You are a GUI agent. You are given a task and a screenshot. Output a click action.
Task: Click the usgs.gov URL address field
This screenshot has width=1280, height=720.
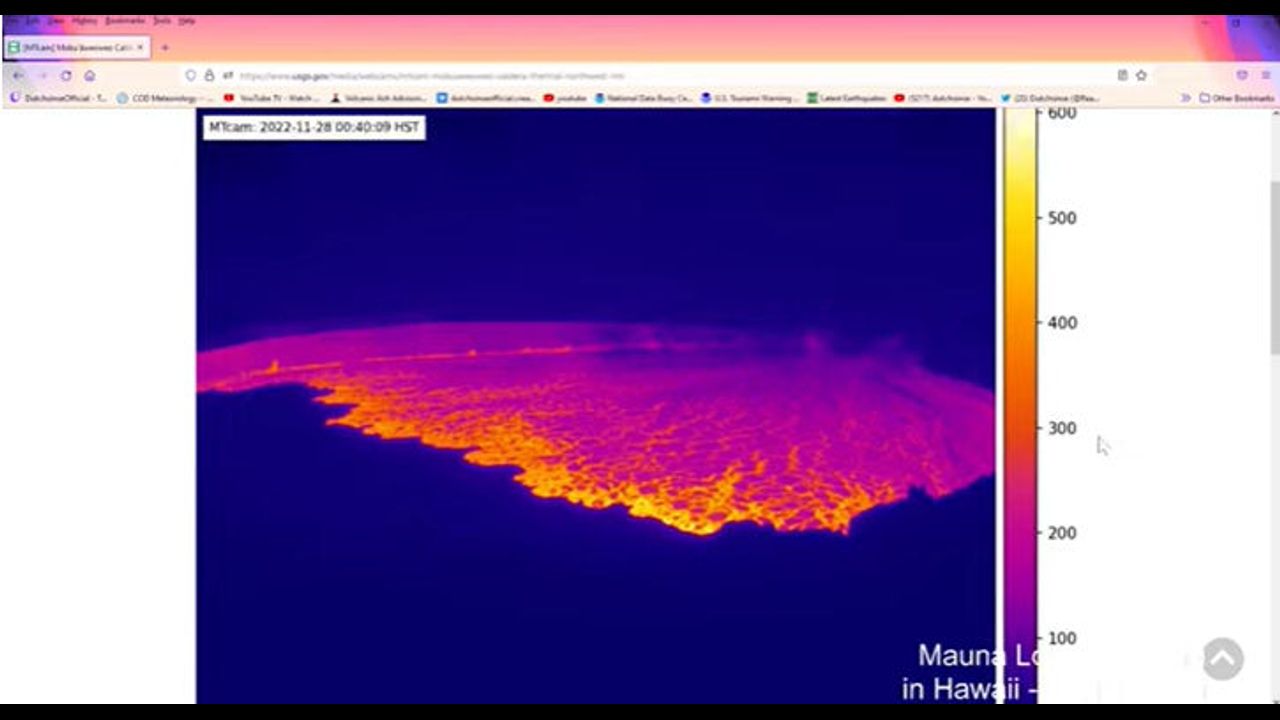click(600, 76)
